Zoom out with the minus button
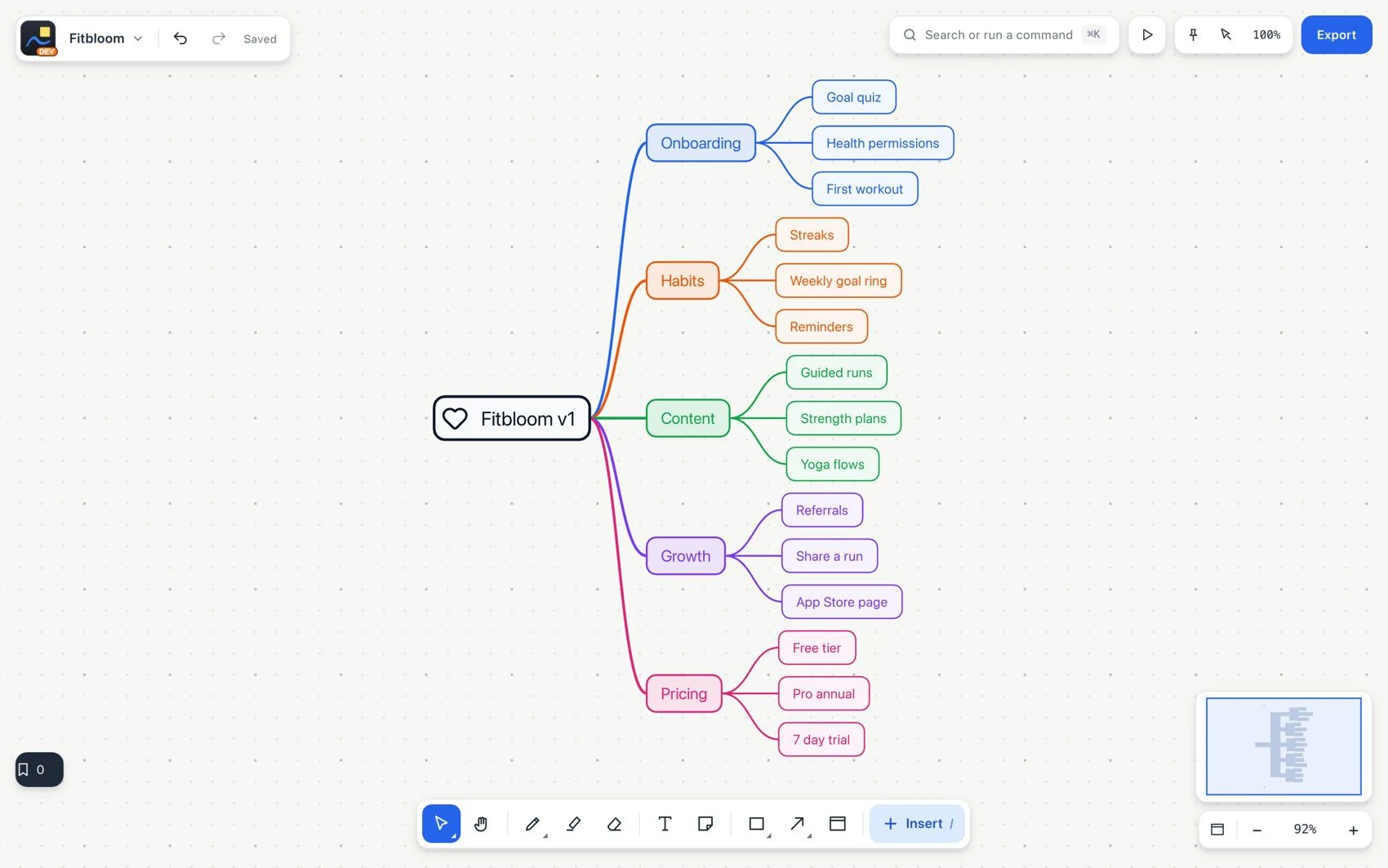This screenshot has height=868, width=1388. (1257, 830)
